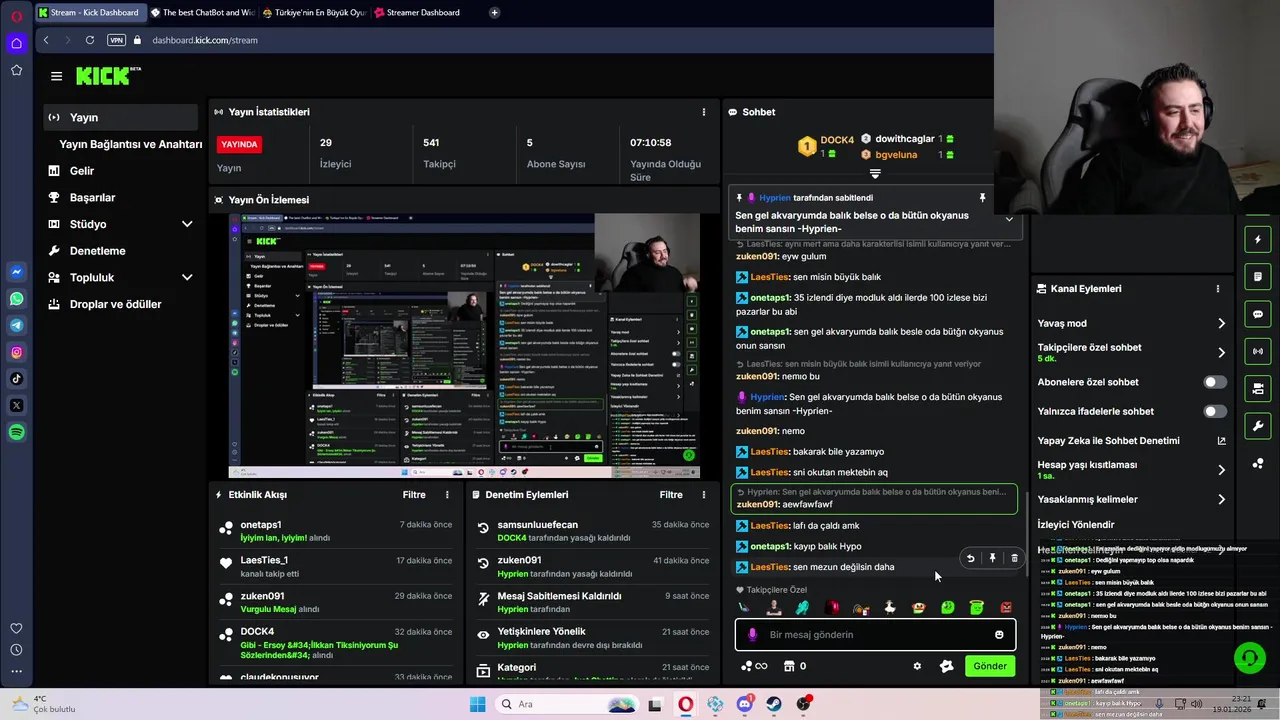
Task: Open Yayın İstatistikleri three-dot menu
Action: (704, 112)
